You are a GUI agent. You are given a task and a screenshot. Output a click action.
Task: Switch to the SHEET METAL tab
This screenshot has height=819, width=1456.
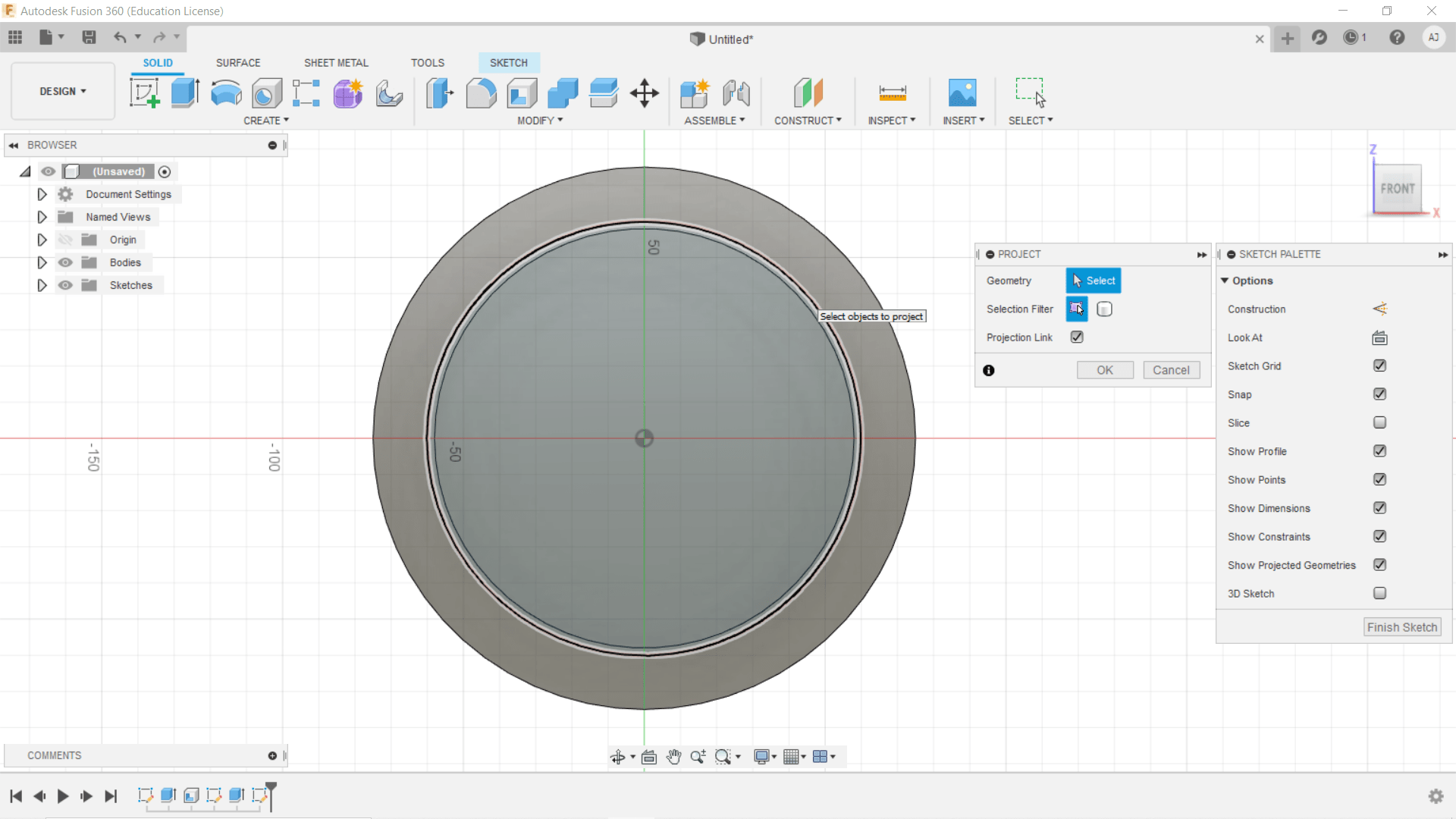click(x=336, y=63)
